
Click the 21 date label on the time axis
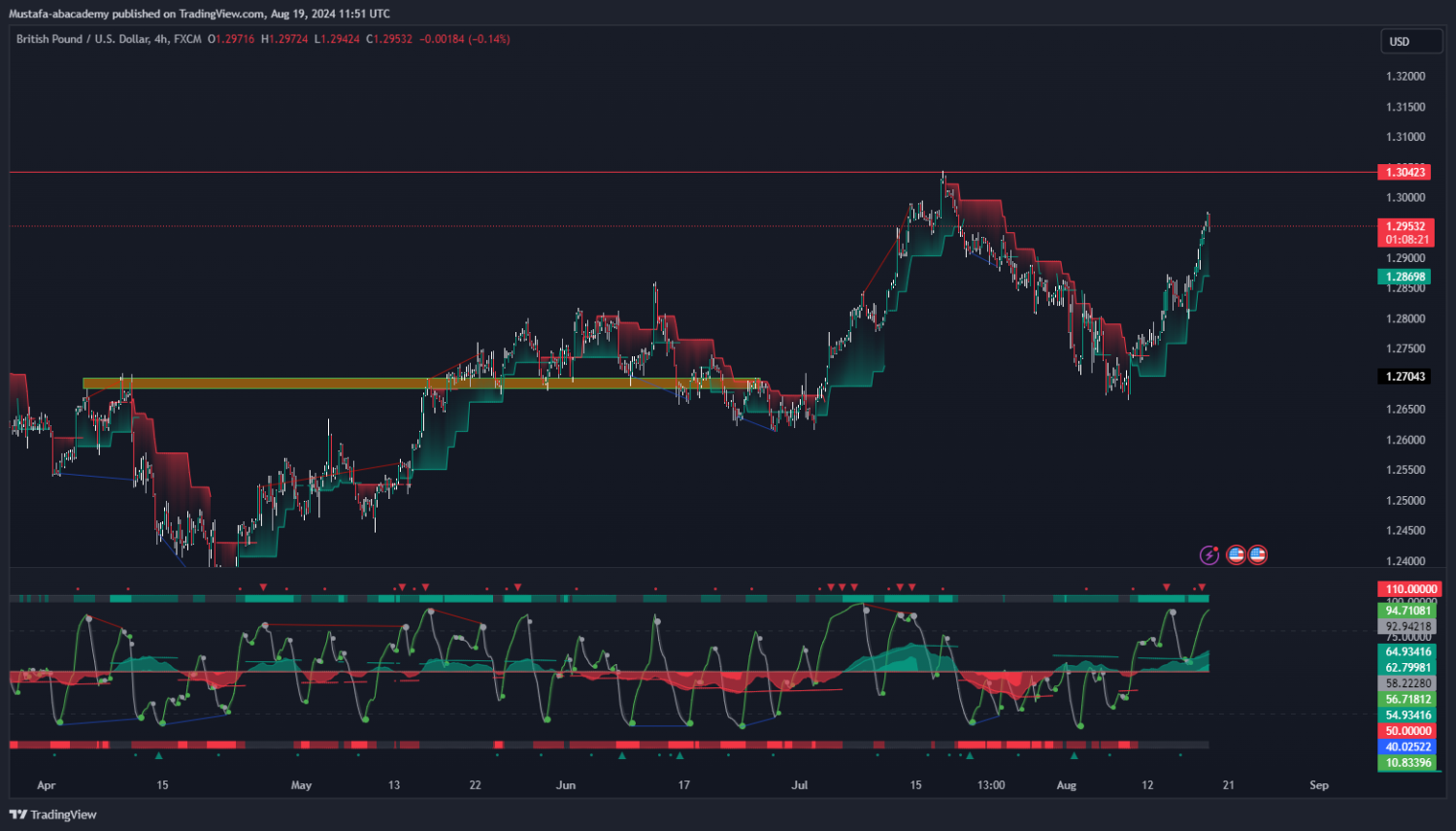coord(1228,785)
